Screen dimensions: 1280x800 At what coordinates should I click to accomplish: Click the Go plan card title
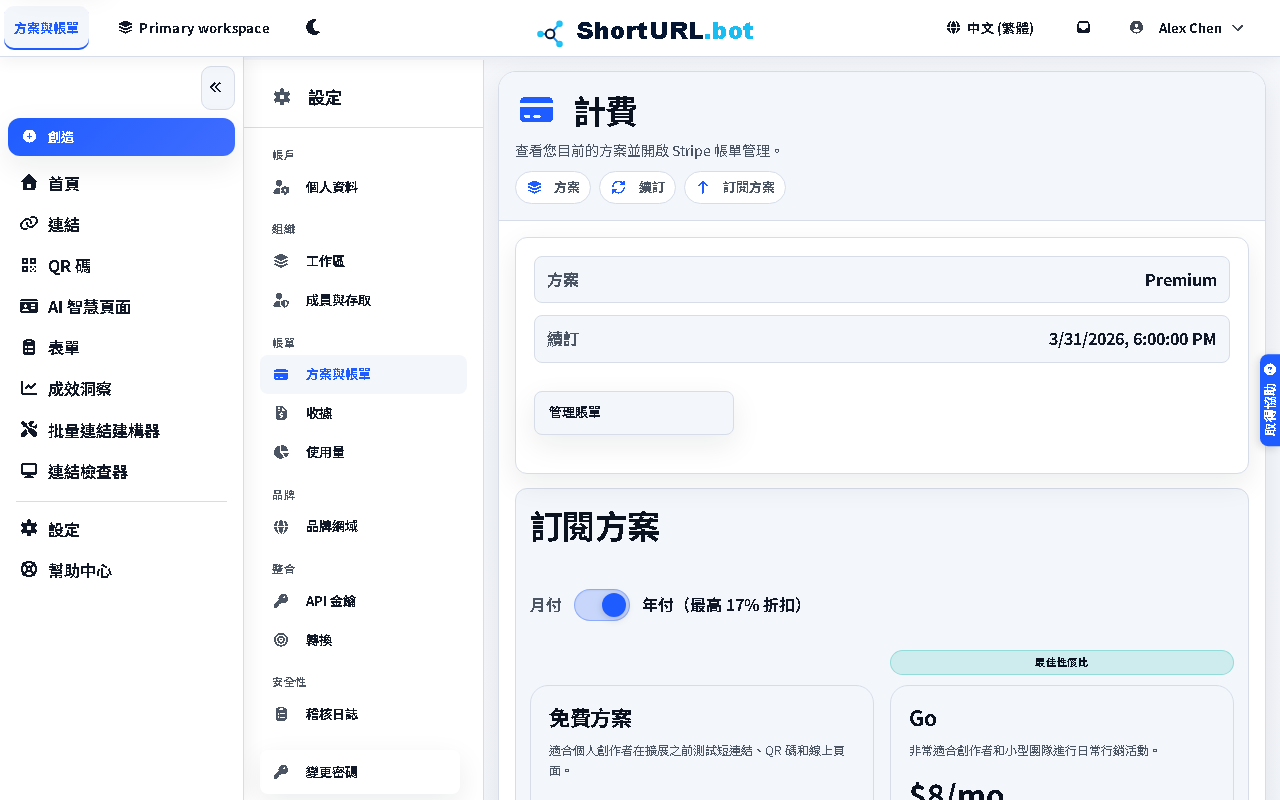pos(923,718)
